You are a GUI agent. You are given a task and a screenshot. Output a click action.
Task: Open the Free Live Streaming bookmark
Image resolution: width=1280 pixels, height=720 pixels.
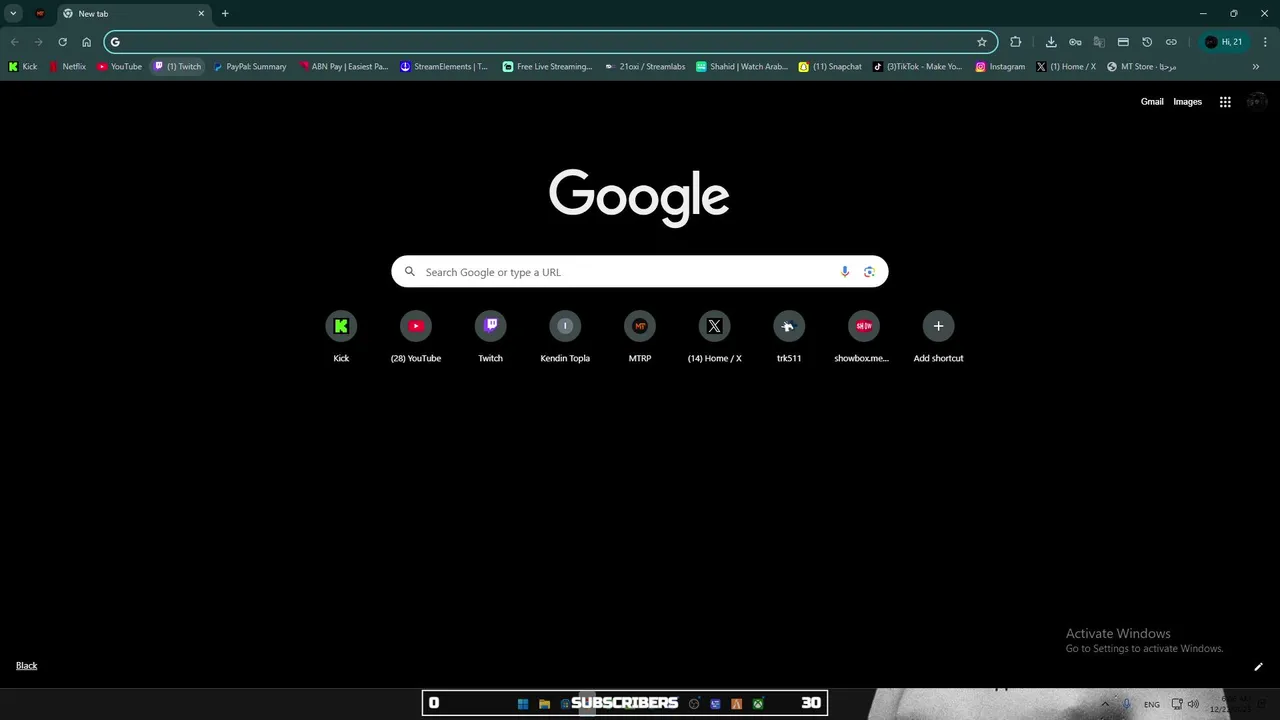pos(548,67)
